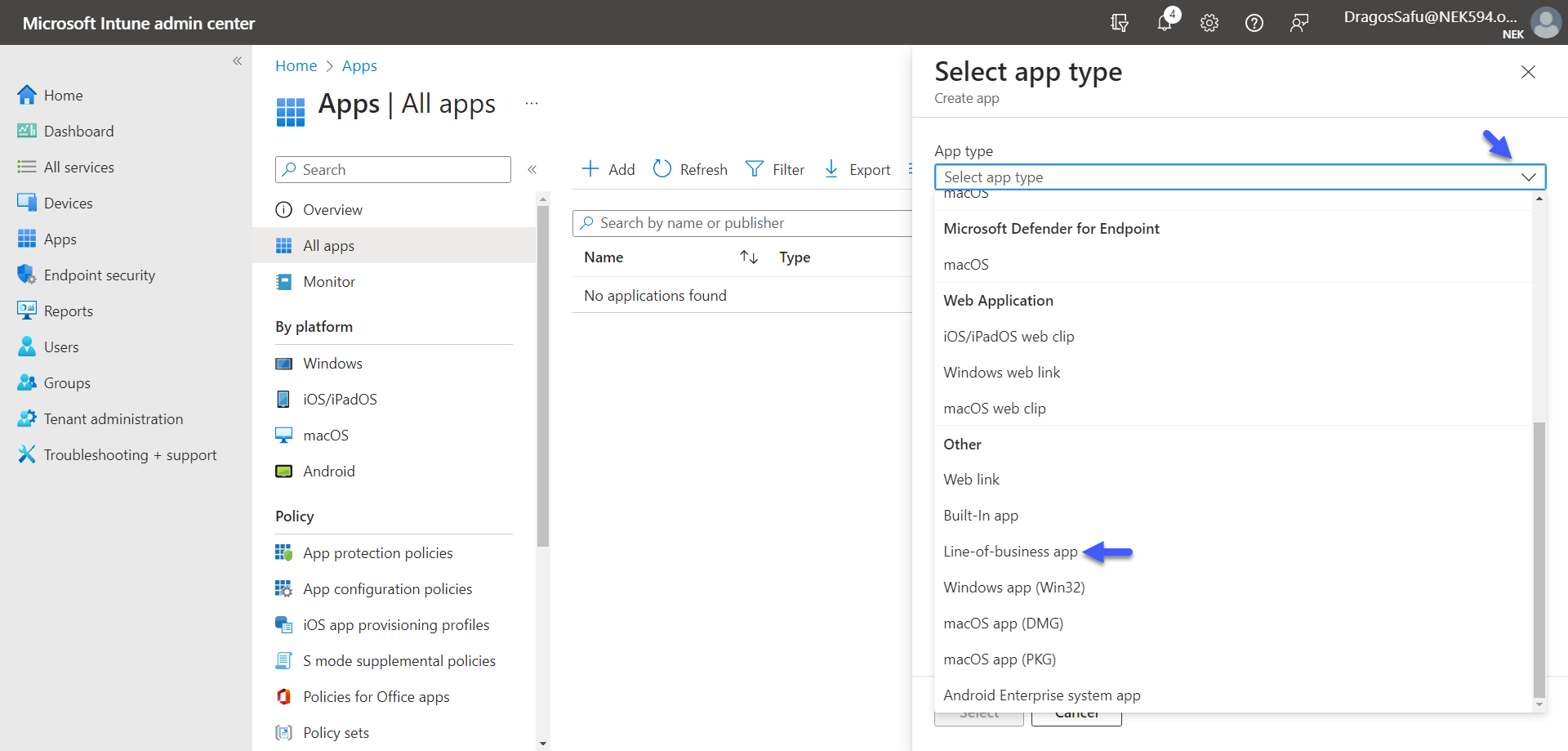Click the app type list scrollbar
This screenshot has height=751, width=1568.
click(x=1539, y=560)
